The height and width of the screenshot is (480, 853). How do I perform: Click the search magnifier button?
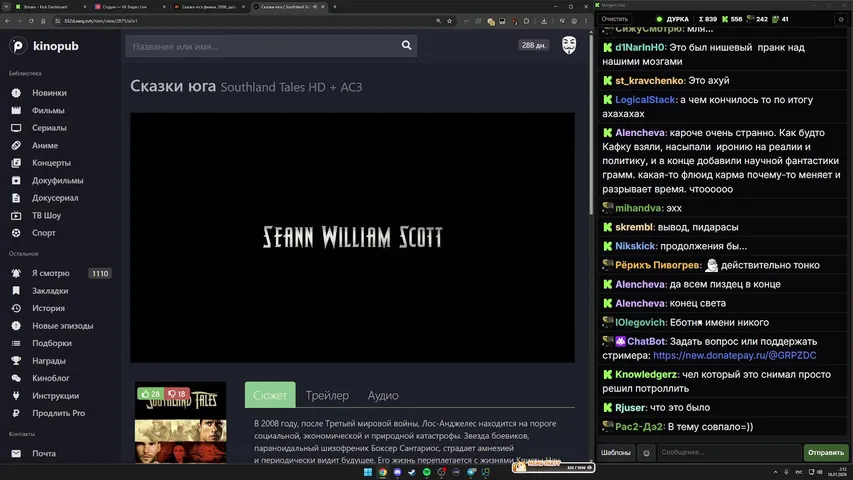tap(406, 46)
